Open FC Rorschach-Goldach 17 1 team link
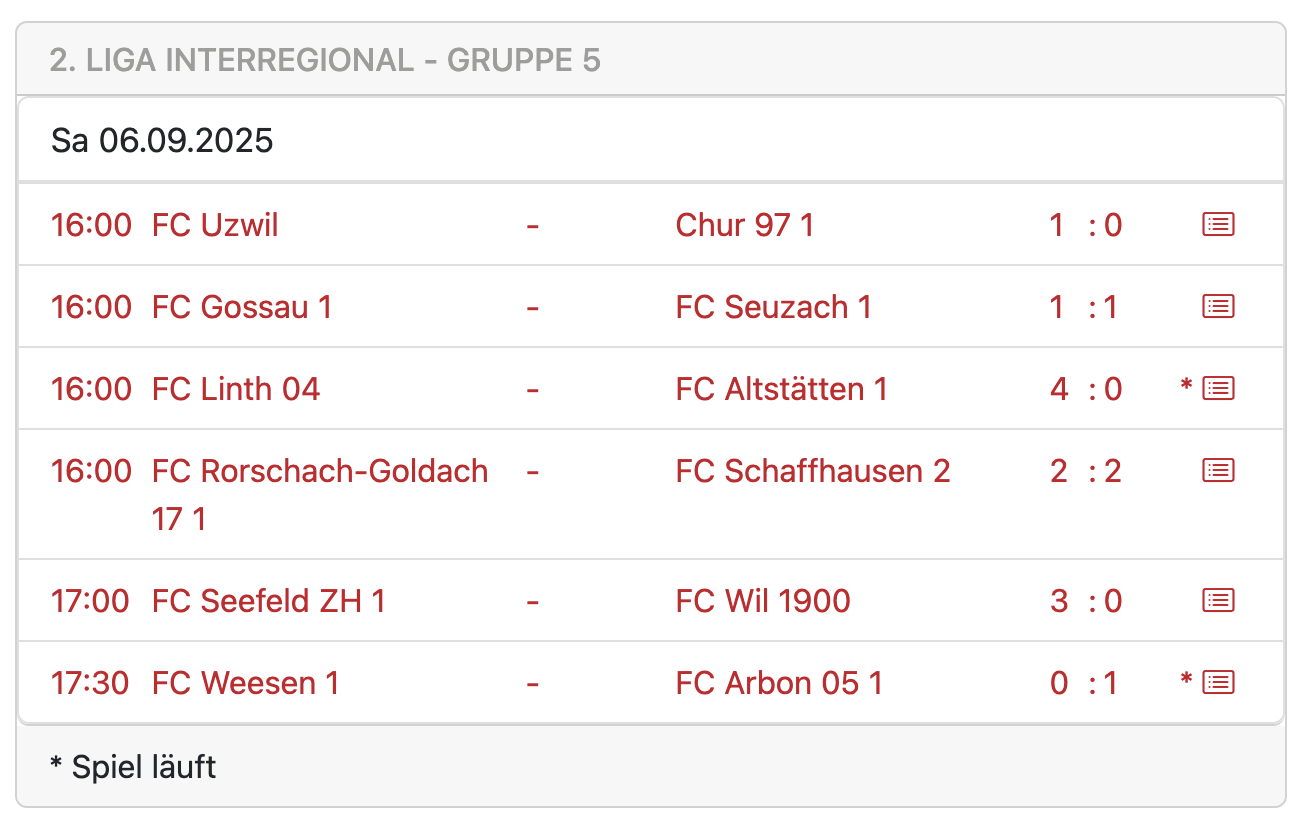This screenshot has height=830, width=1302. pos(320,471)
